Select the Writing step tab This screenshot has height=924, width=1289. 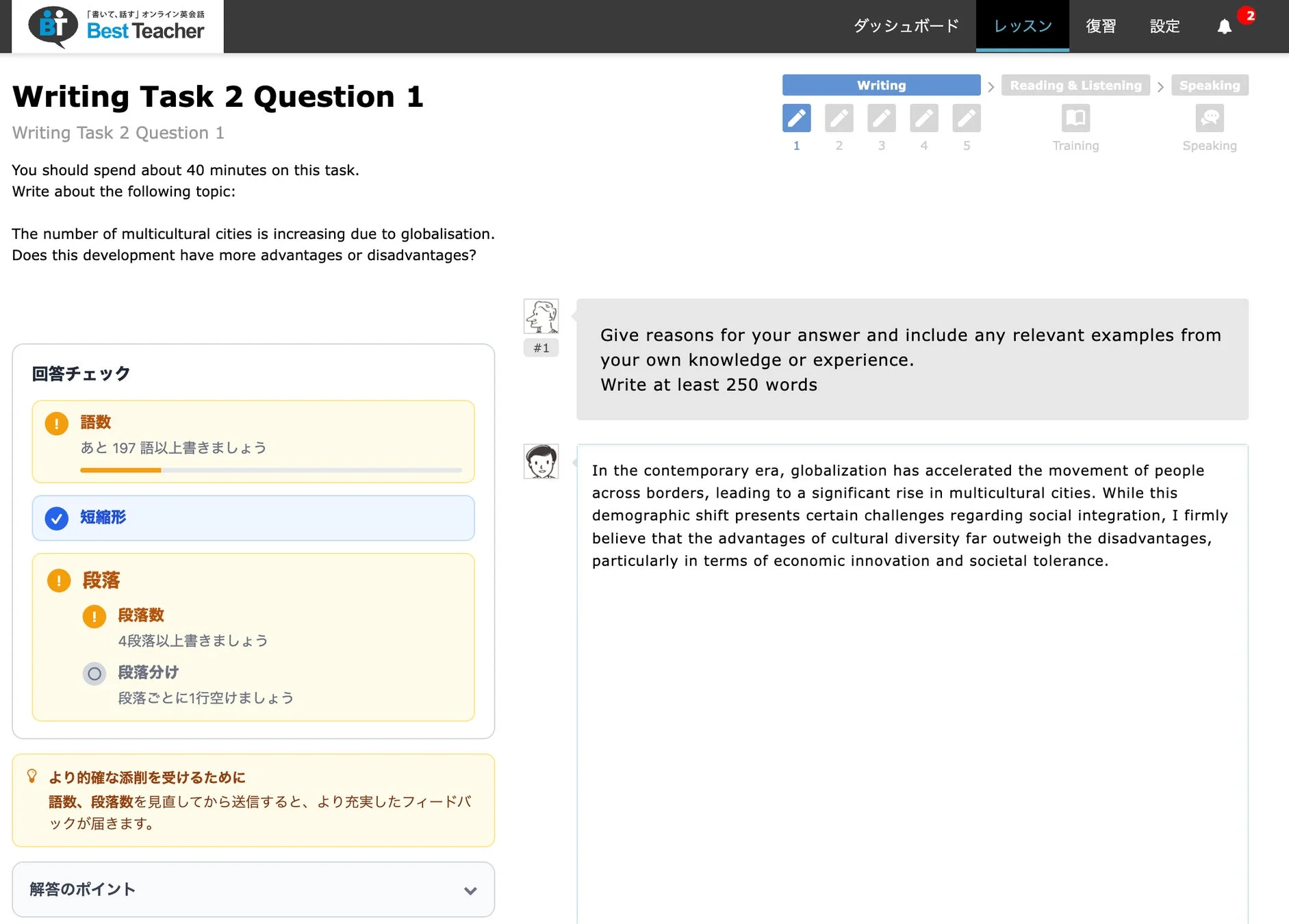click(881, 85)
